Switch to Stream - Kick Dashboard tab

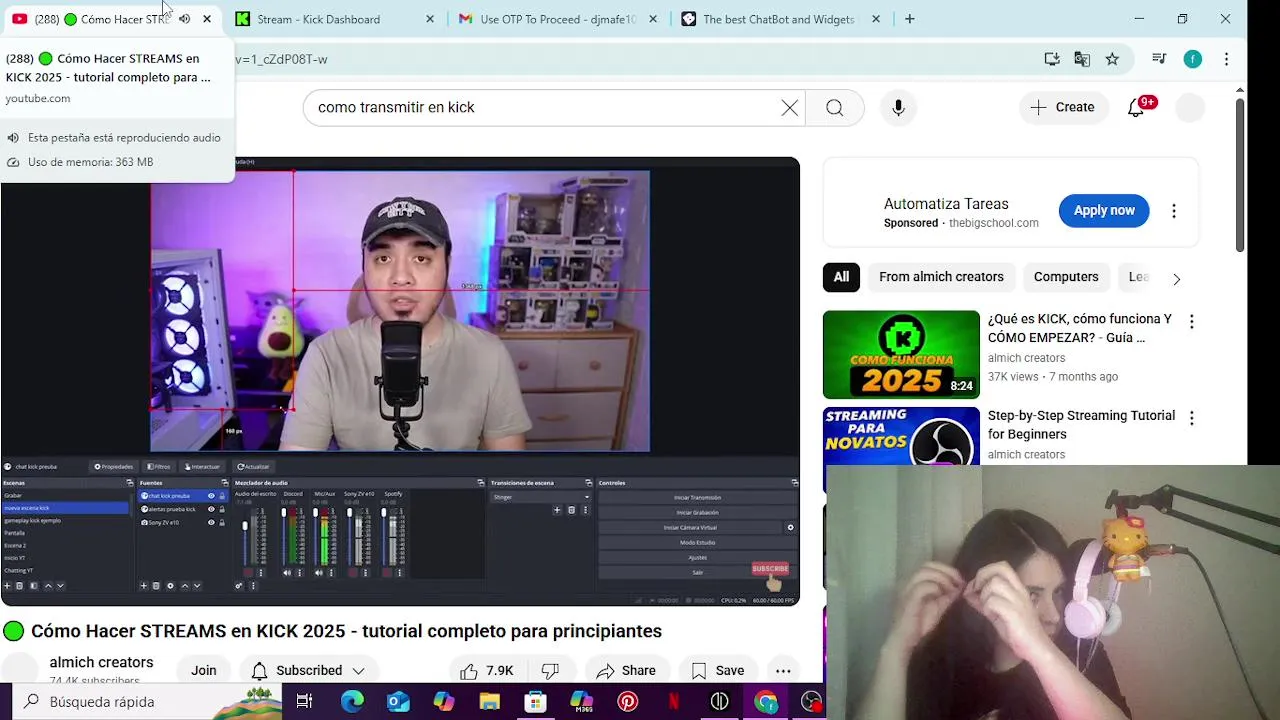point(318,19)
